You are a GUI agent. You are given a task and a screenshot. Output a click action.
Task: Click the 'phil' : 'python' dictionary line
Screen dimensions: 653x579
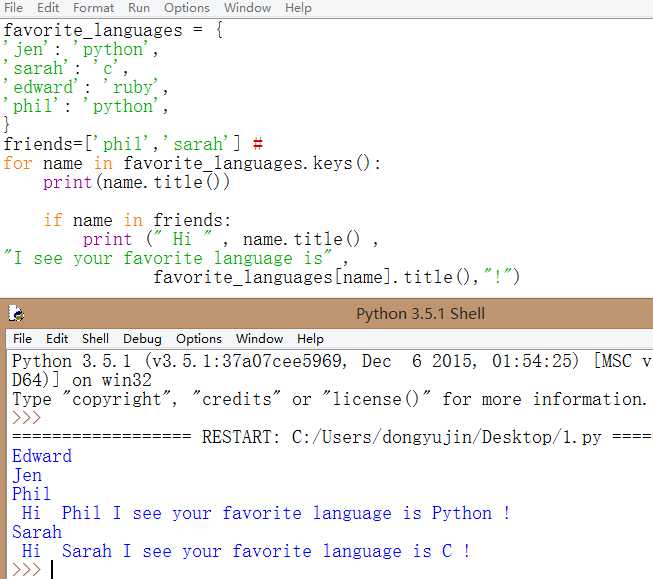tap(85, 106)
